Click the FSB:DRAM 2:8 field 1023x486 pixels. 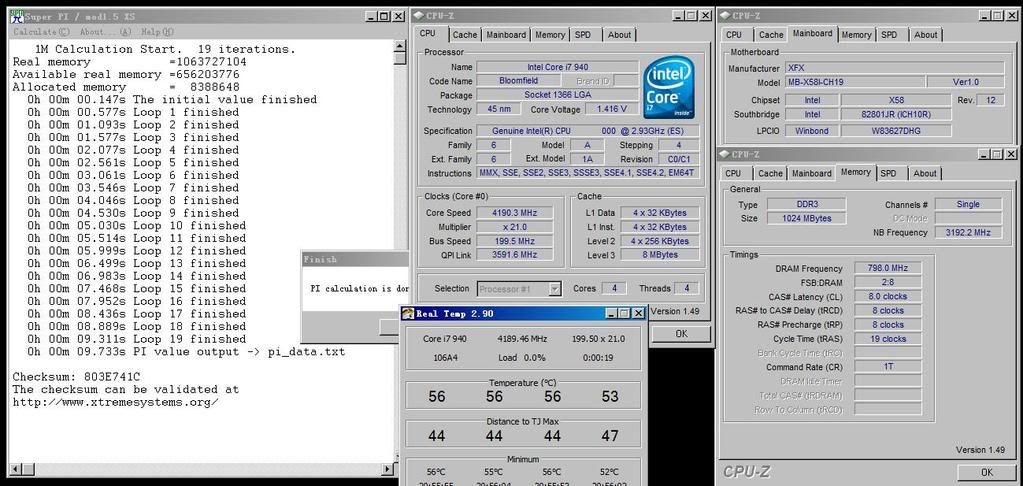click(888, 282)
